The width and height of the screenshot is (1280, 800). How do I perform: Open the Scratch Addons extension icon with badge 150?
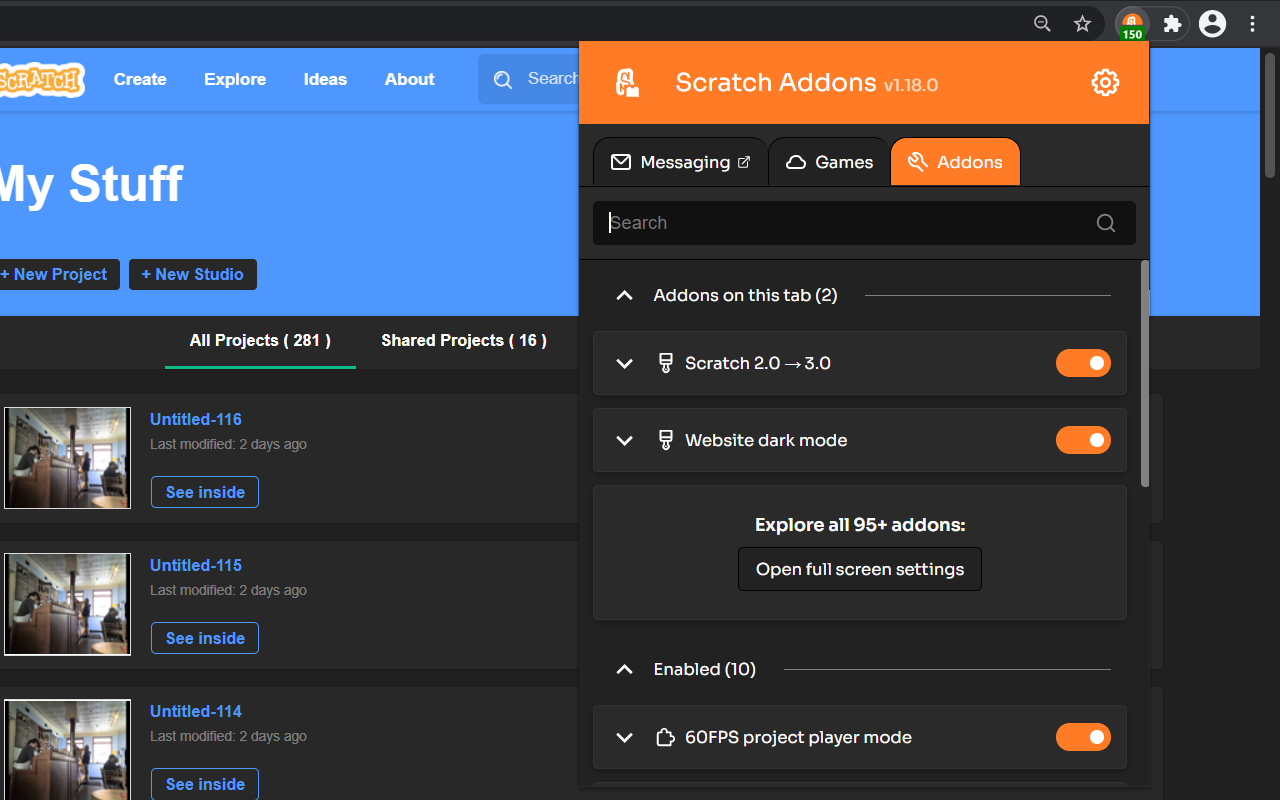point(1131,23)
